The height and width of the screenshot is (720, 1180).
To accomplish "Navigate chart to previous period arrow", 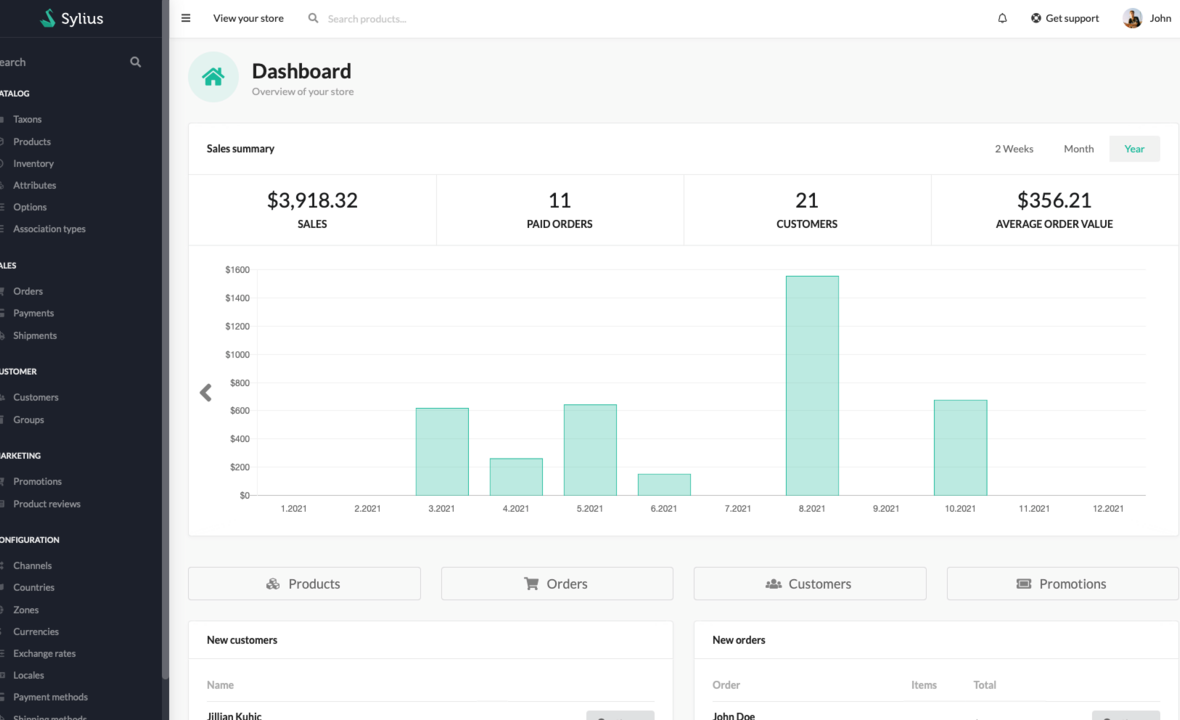I will tap(206, 393).
